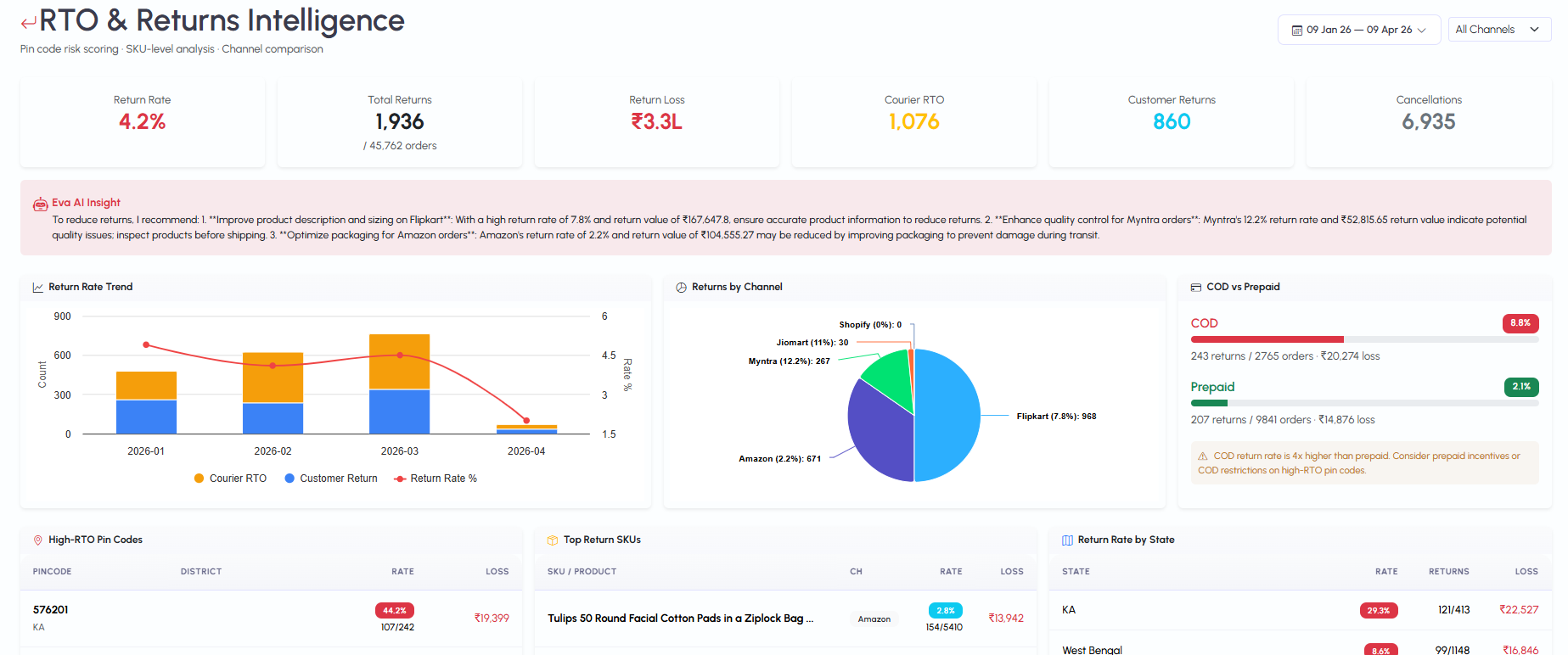Click the Returns by Channel pie icon
Screen dimensions: 1568x655
[x=681, y=288]
